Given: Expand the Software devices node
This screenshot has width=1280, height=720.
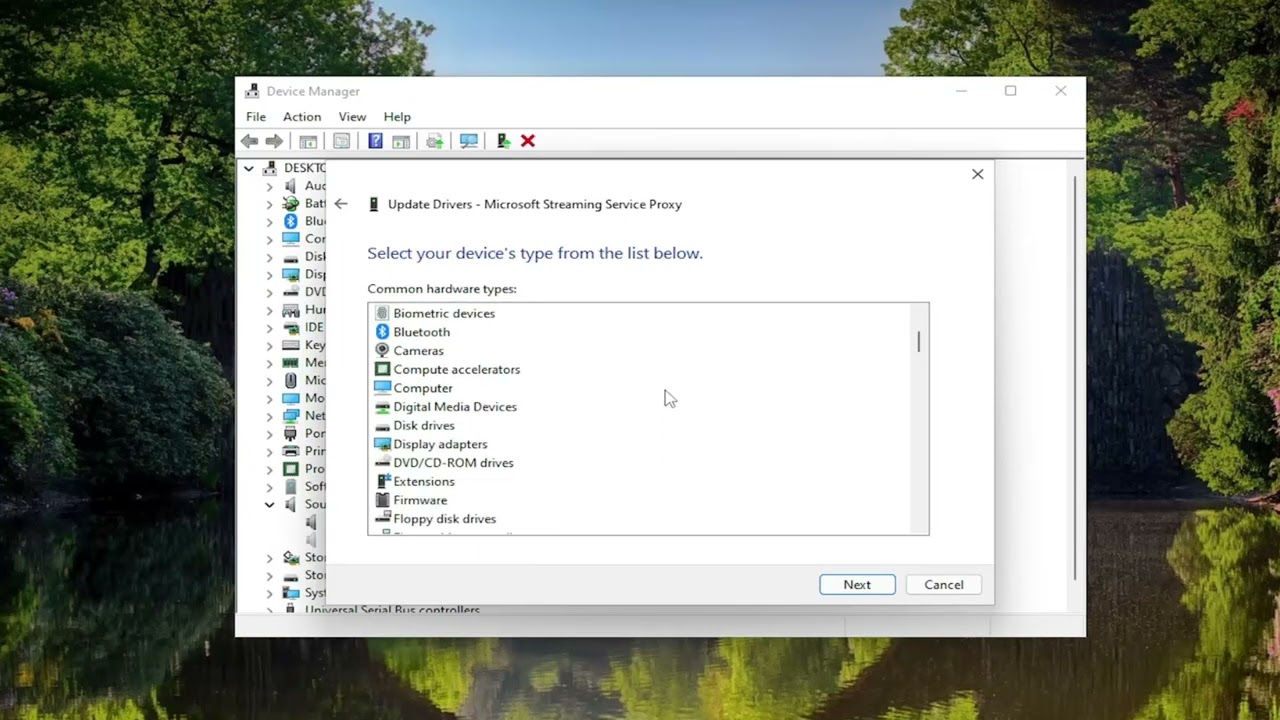Looking at the screenshot, I should click(269, 487).
